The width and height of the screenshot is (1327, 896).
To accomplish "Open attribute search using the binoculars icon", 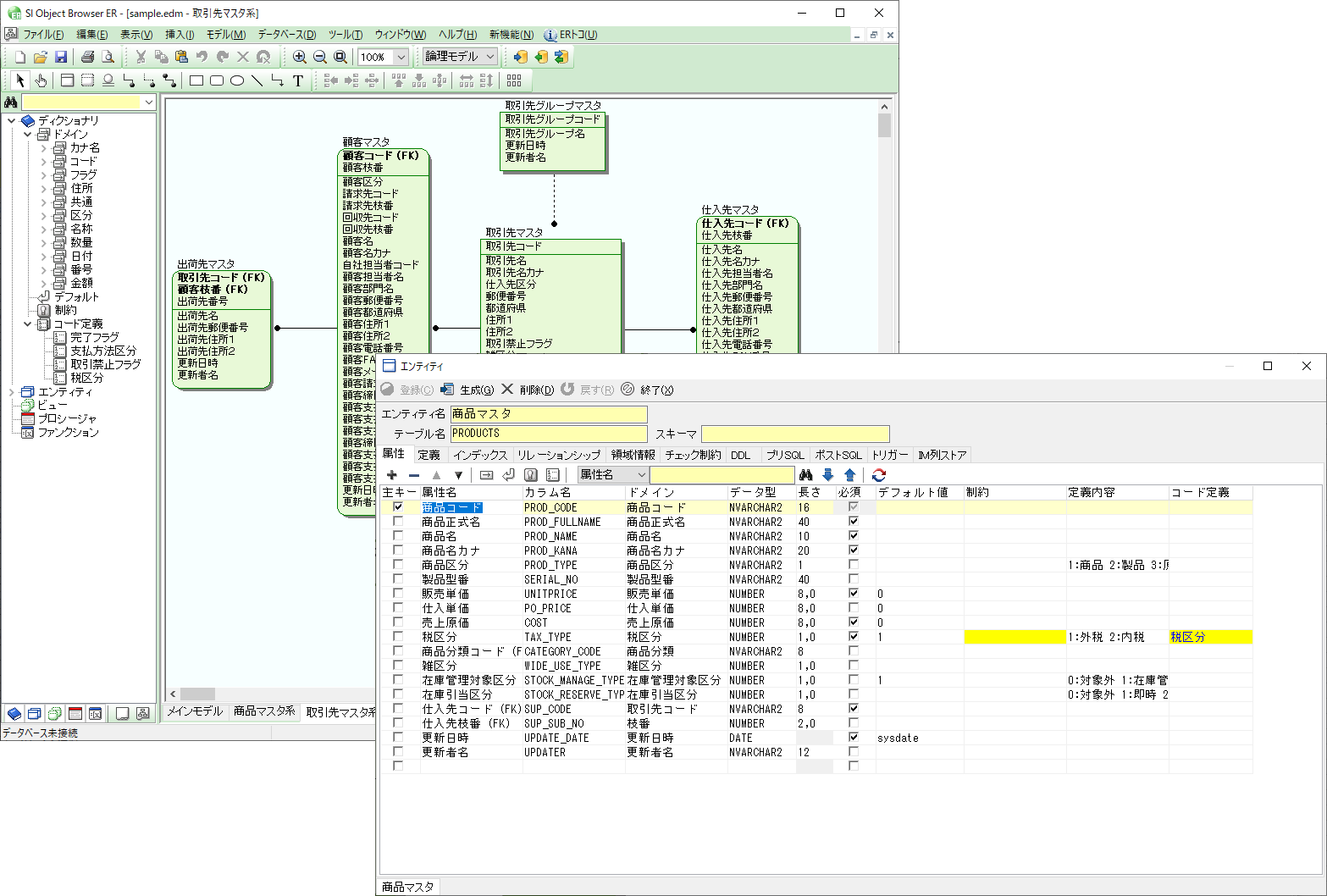I will point(804,475).
